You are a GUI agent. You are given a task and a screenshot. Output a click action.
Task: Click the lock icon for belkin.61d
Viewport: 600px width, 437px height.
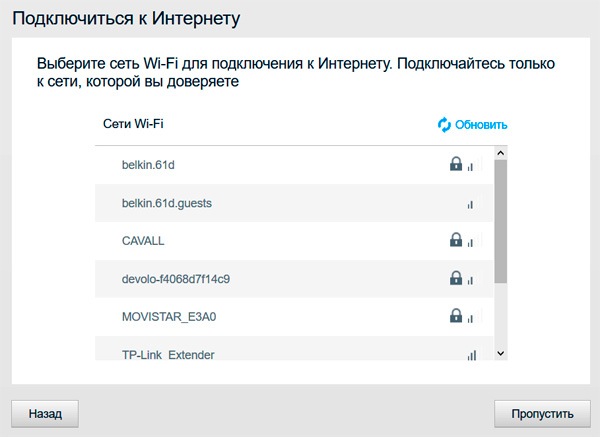tap(456, 164)
